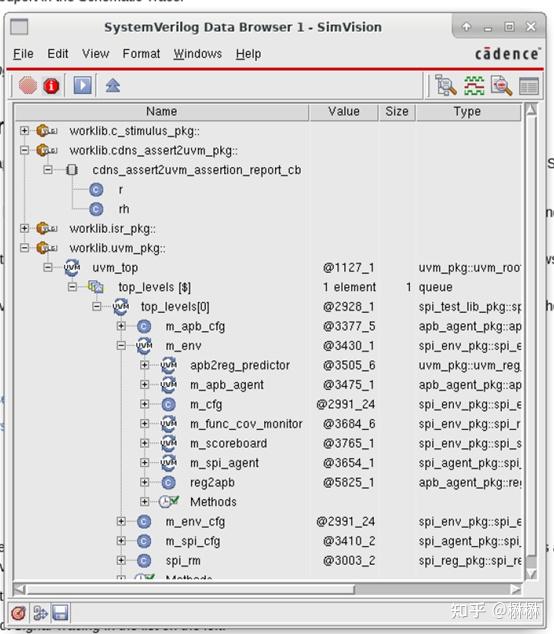This screenshot has height=634, width=554.
Task: Click the value @1127_1 of uvm_top
Action: click(349, 267)
